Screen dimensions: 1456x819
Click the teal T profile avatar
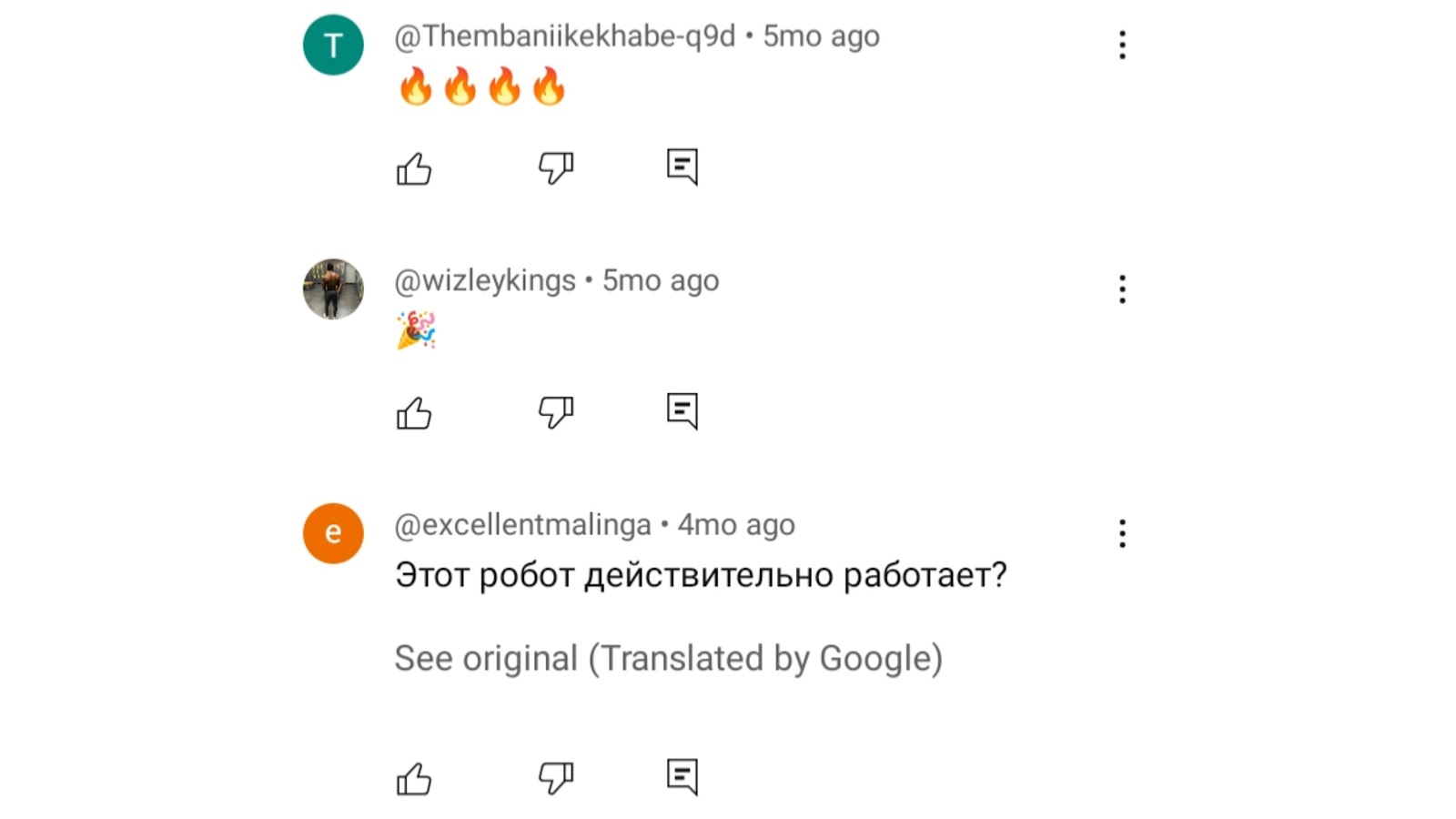[x=333, y=45]
